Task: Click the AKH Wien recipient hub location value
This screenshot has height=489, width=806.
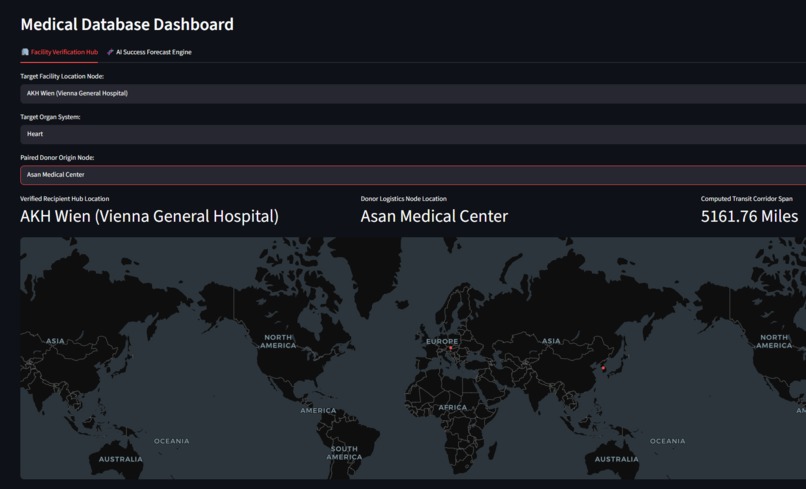Action: (x=150, y=216)
